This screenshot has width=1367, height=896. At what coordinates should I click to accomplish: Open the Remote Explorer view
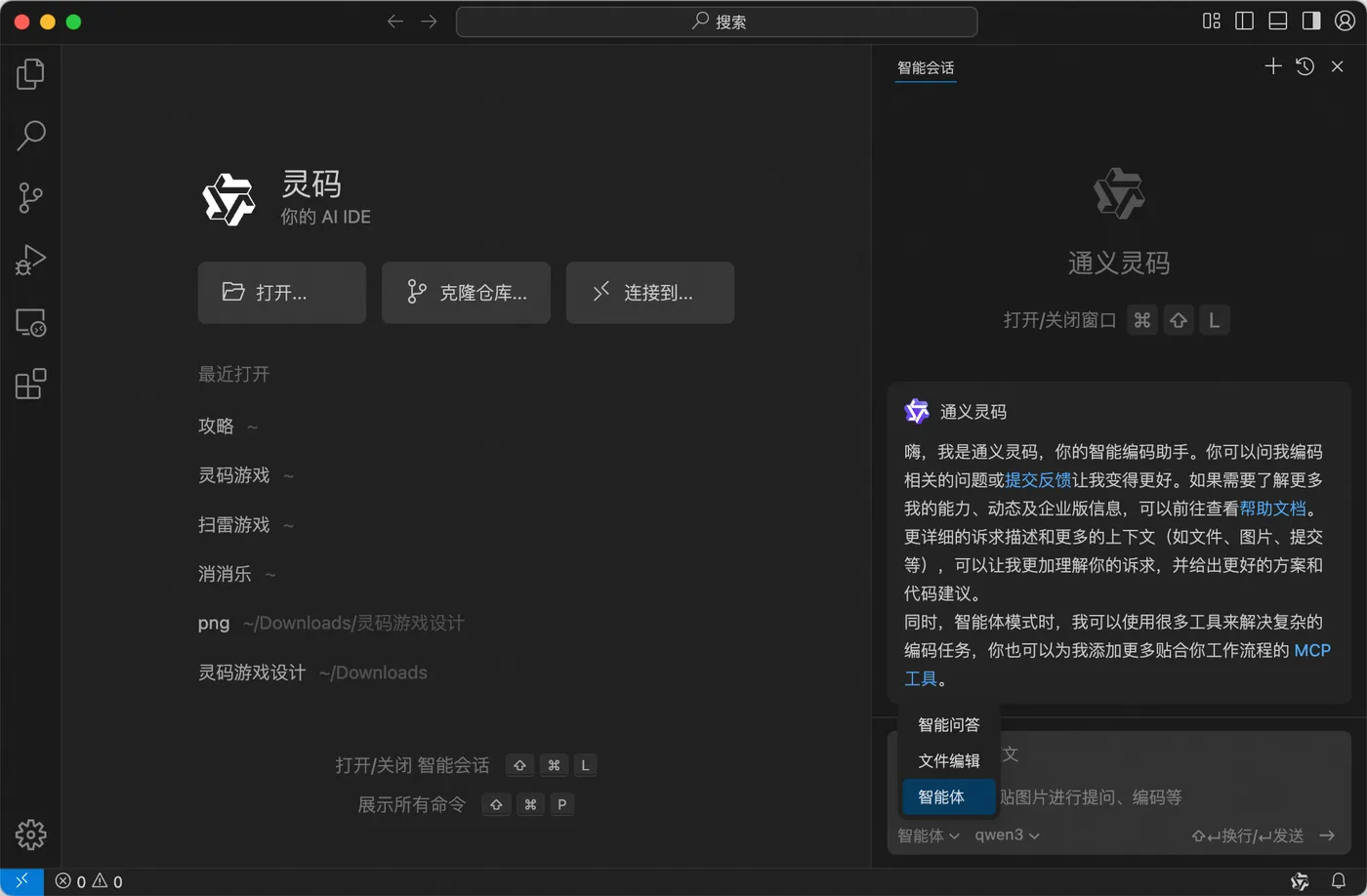[30, 322]
